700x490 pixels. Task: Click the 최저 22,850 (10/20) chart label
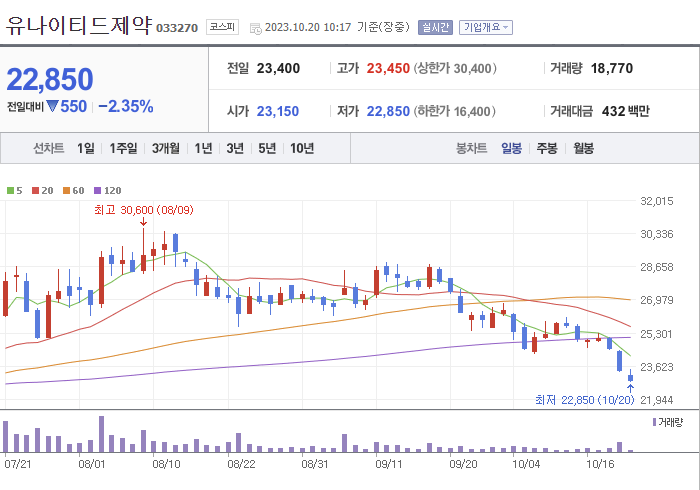(x=584, y=400)
